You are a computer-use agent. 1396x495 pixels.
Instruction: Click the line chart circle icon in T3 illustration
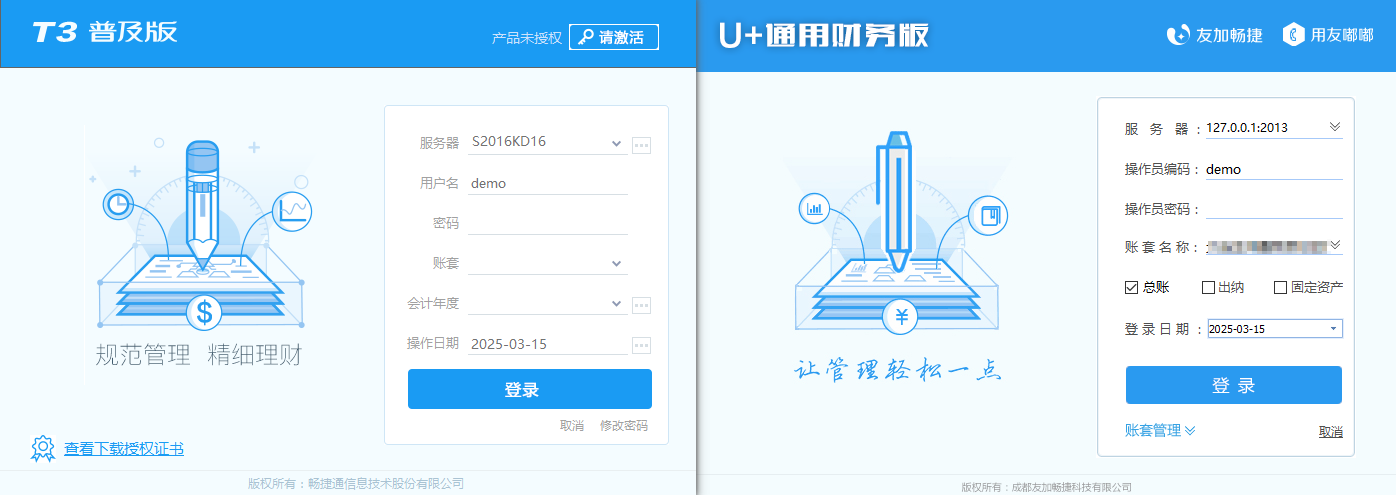[293, 211]
